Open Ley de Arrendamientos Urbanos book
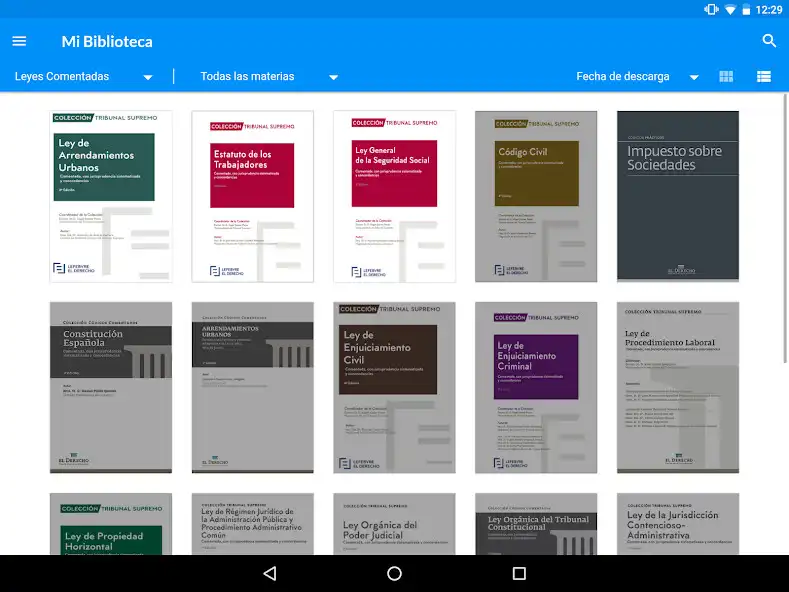 pos(110,196)
